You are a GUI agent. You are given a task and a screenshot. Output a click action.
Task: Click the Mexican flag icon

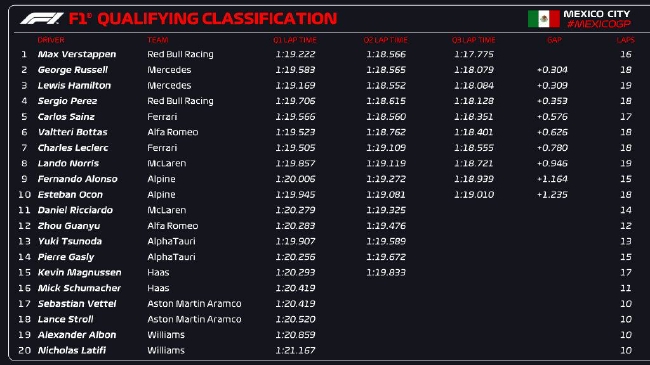pyautogui.click(x=543, y=19)
